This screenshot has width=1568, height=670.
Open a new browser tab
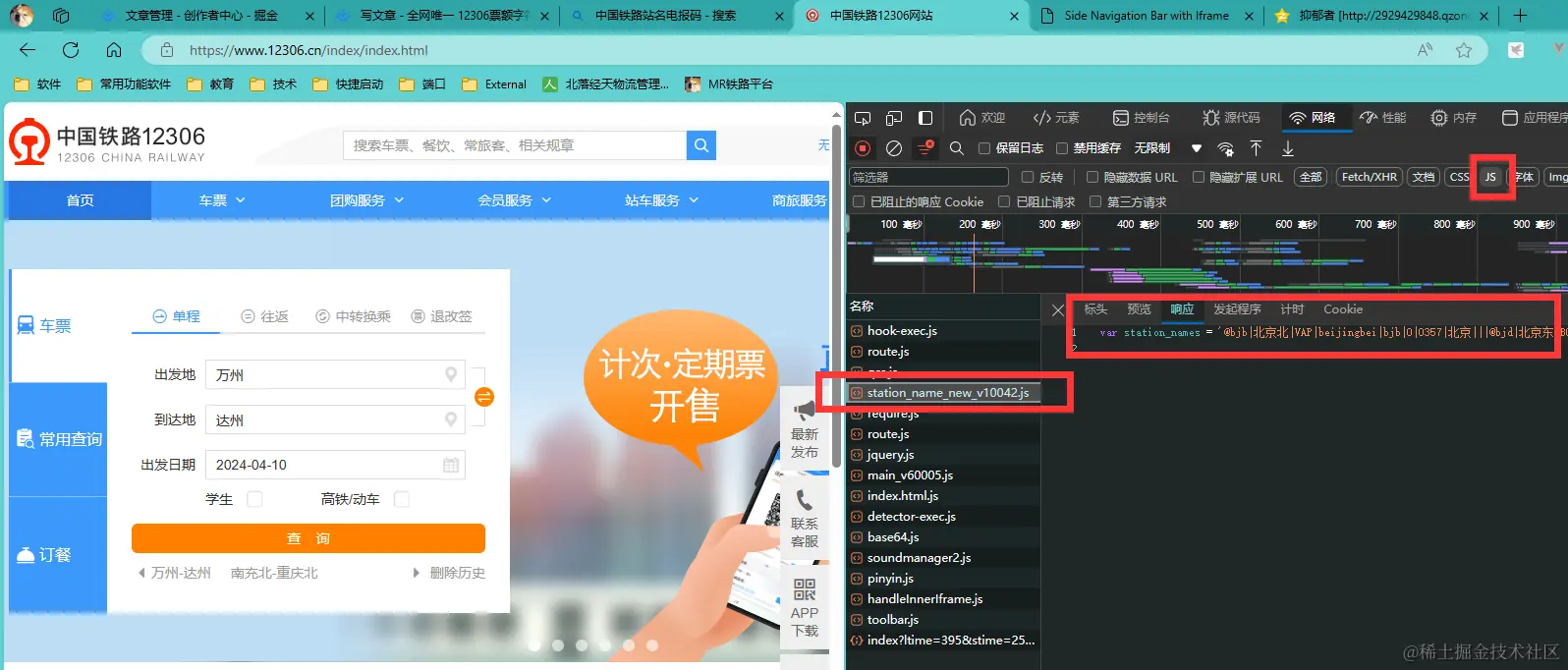coord(1520,15)
